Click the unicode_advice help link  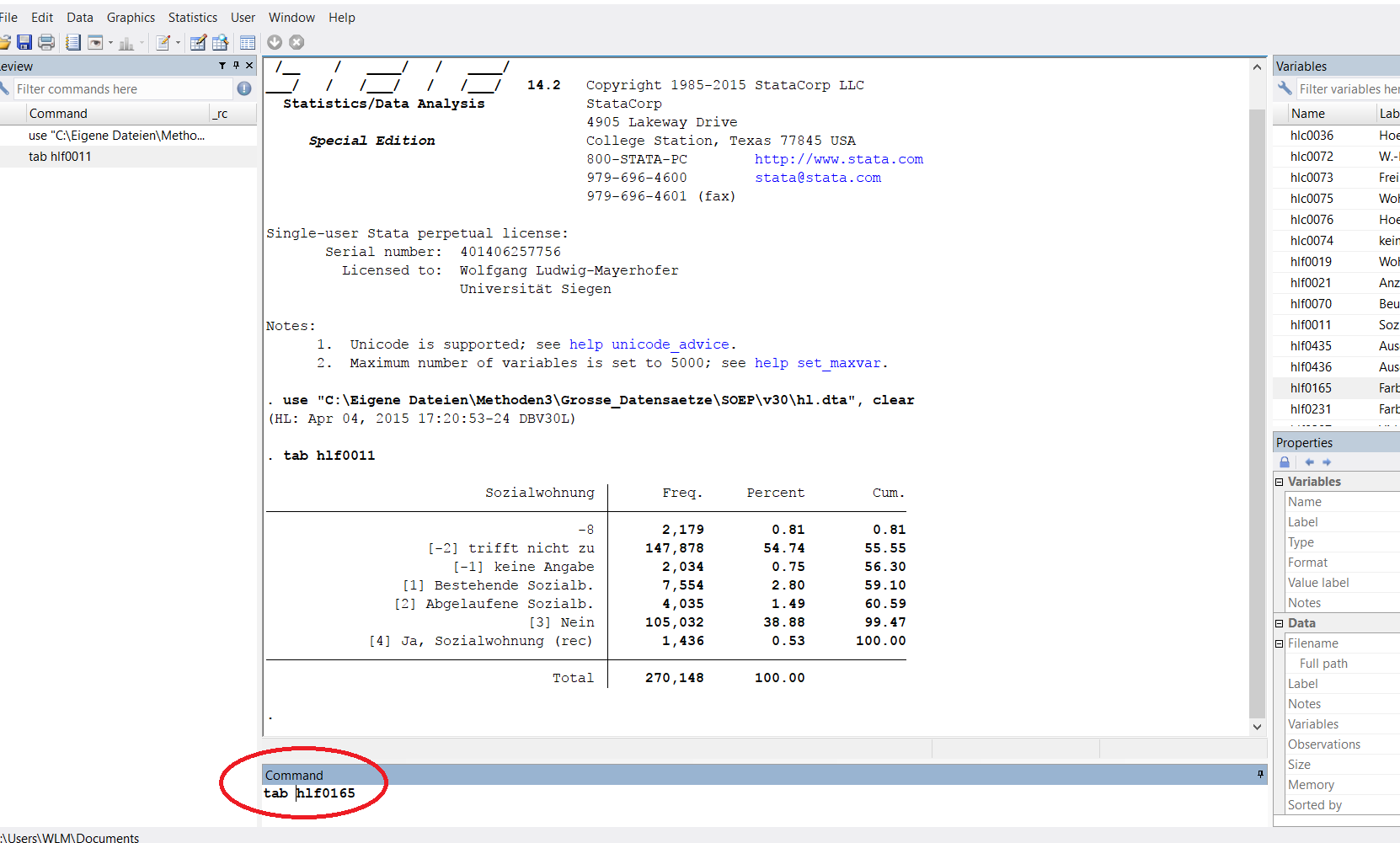670,344
